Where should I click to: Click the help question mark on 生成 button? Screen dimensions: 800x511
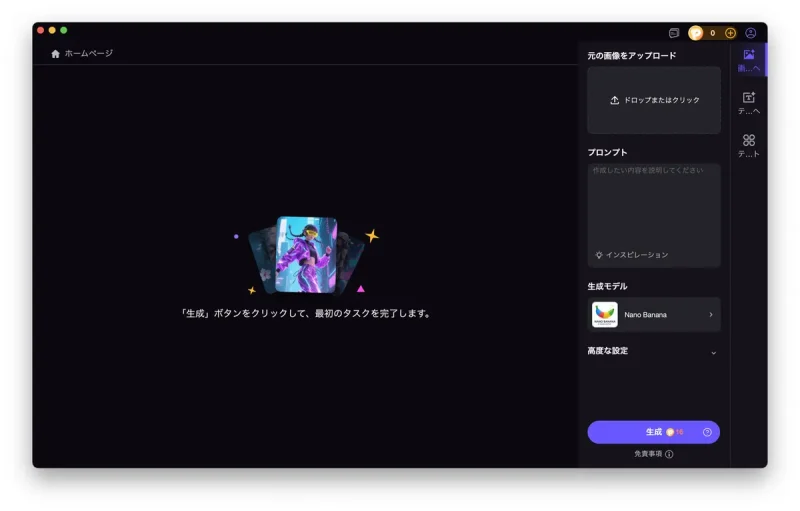pos(707,432)
